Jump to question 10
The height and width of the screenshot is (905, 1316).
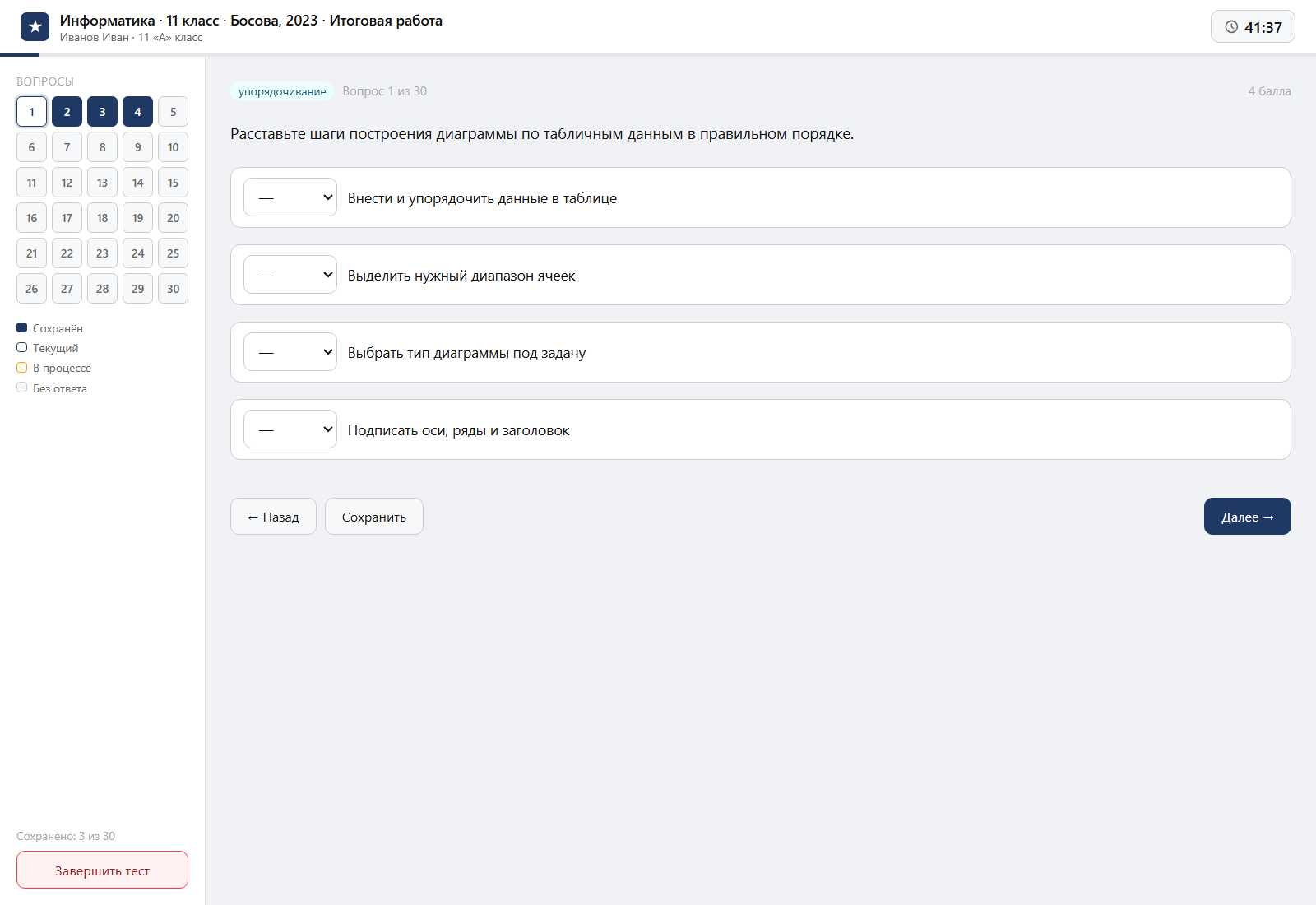click(173, 147)
